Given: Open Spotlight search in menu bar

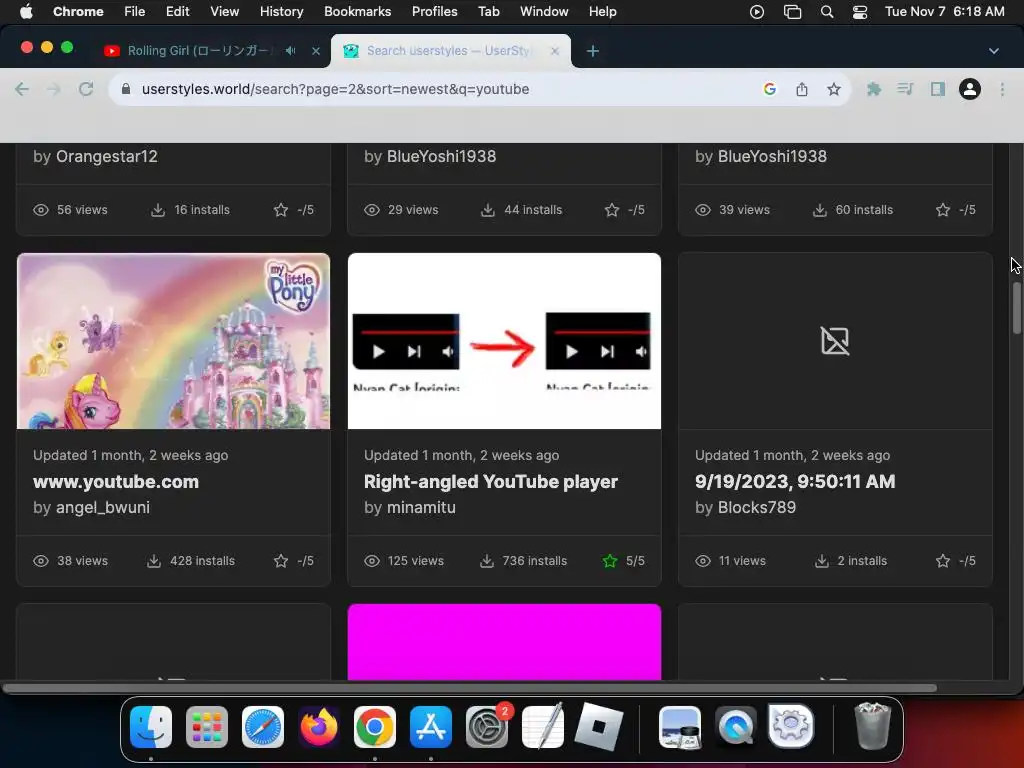Looking at the screenshot, I should coord(827,12).
